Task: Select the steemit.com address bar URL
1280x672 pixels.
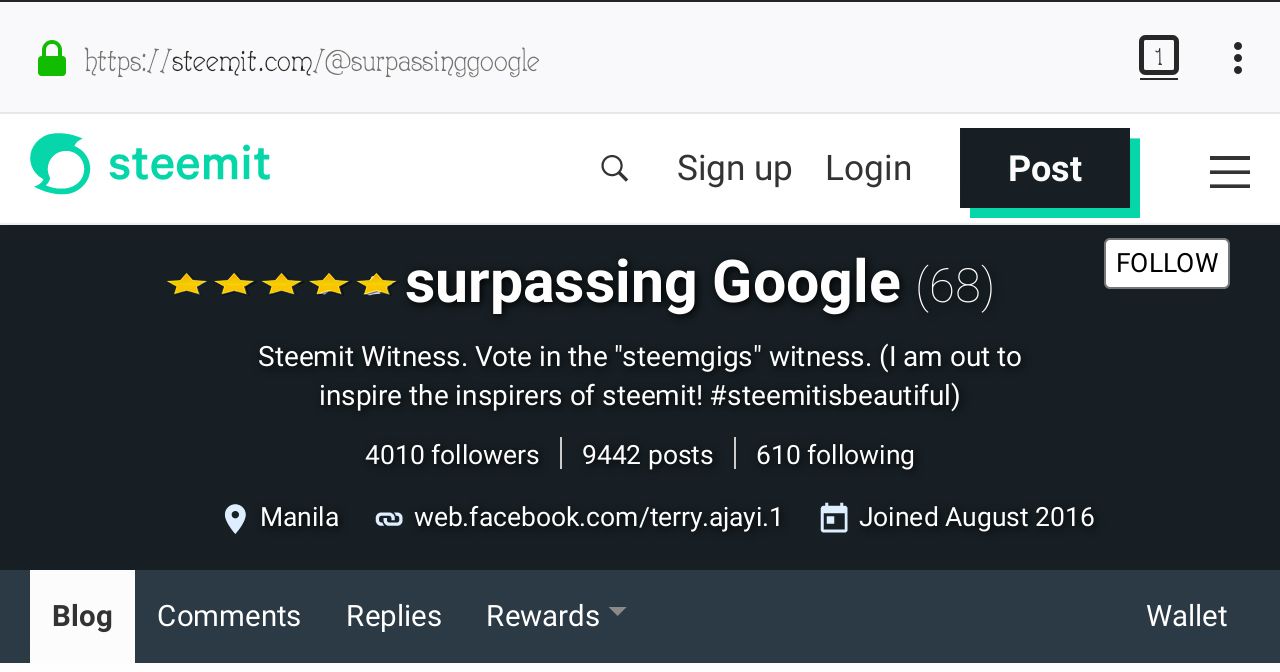Action: (312, 61)
